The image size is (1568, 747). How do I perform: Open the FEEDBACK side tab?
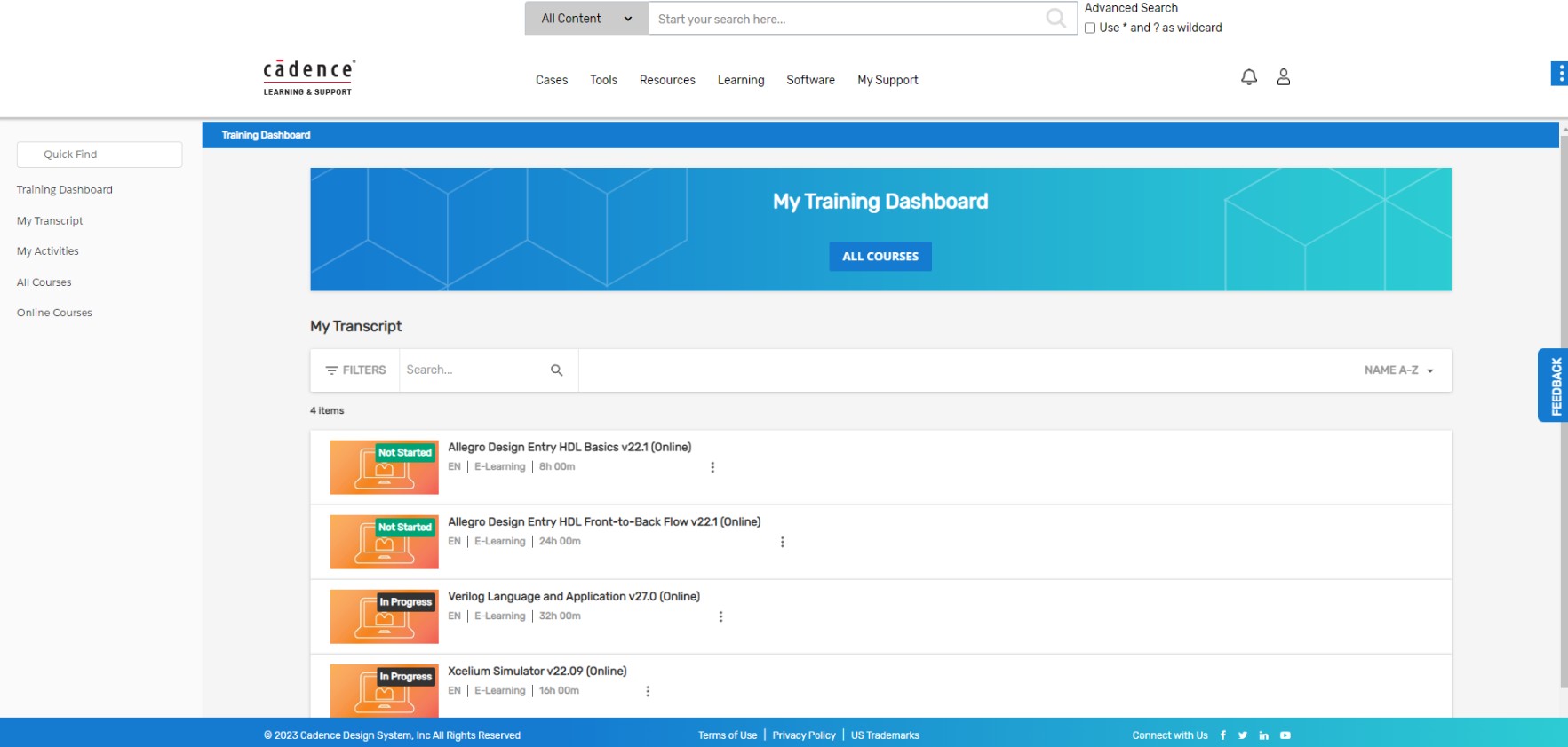pos(1555,385)
